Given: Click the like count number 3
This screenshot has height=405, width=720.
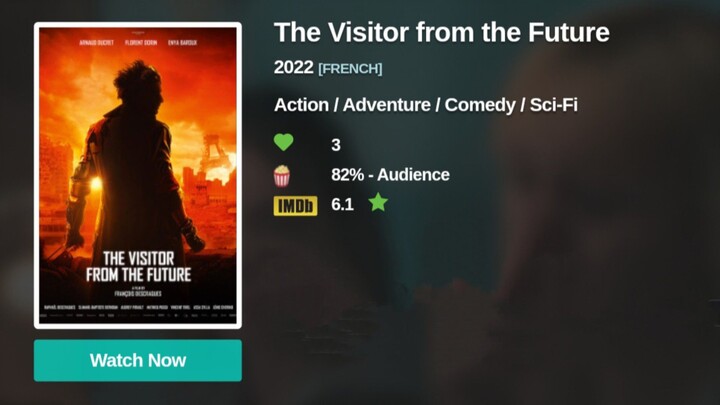Looking at the screenshot, I should click(x=336, y=145).
